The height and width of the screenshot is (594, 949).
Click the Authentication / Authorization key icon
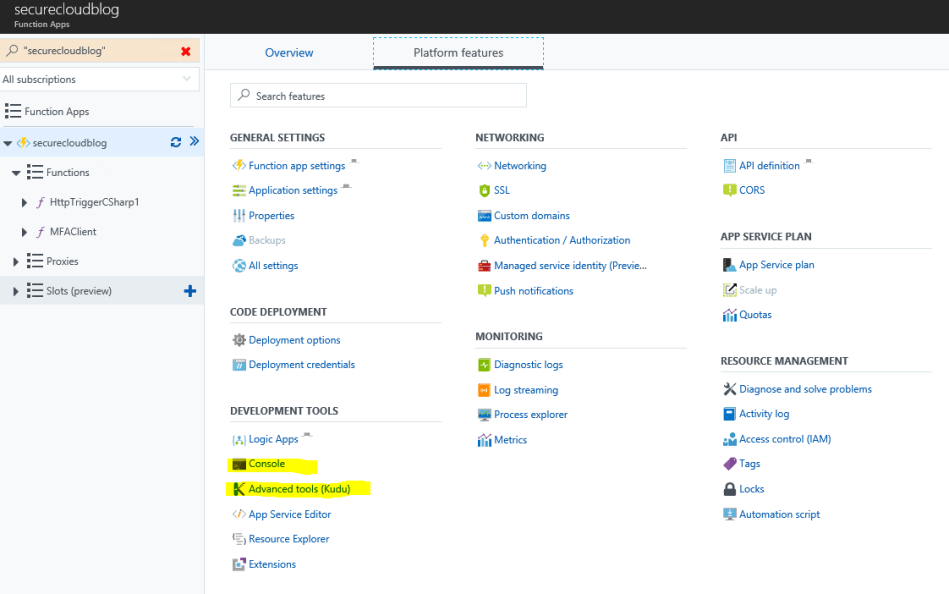click(484, 240)
